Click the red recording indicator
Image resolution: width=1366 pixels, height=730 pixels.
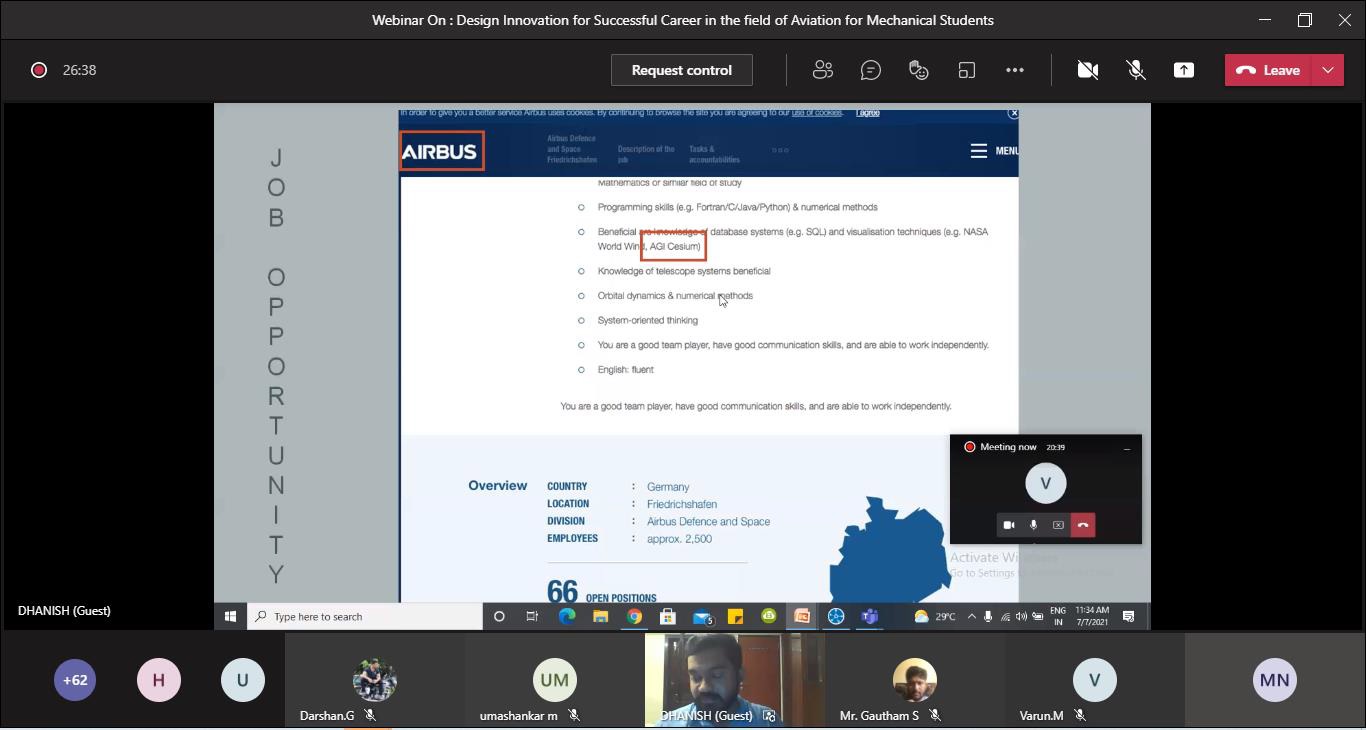pyautogui.click(x=39, y=70)
